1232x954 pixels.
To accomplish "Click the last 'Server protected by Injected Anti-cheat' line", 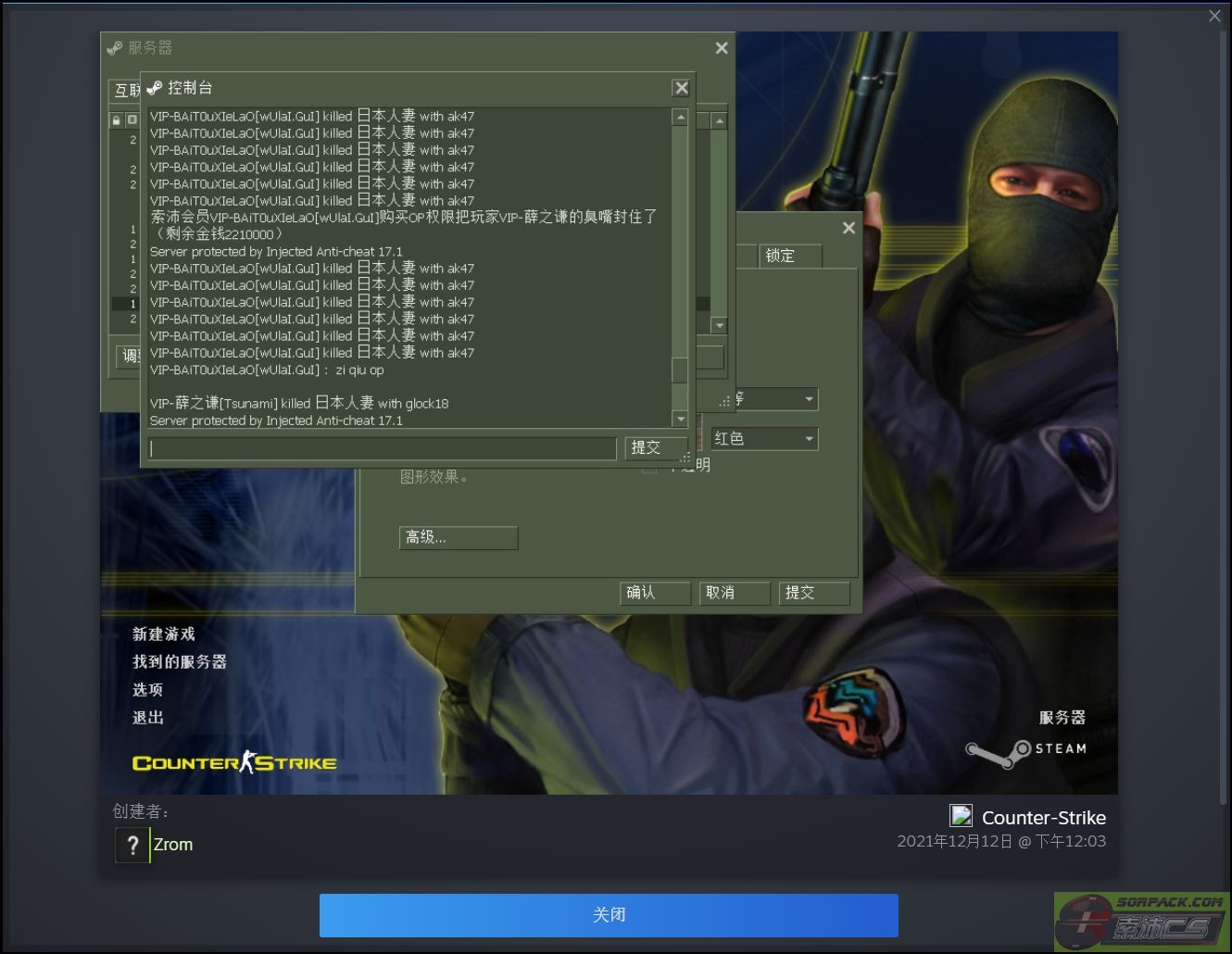I will (276, 421).
